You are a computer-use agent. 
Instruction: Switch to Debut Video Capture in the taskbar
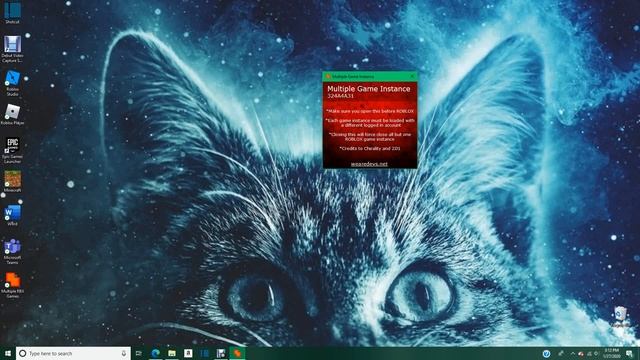(x=221, y=353)
